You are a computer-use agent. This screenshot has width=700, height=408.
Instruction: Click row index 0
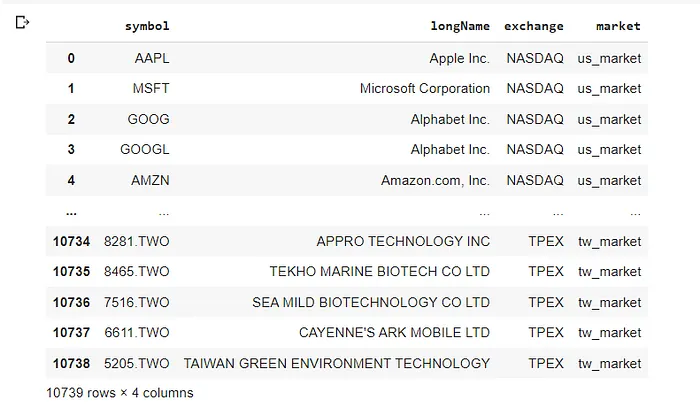[71, 58]
